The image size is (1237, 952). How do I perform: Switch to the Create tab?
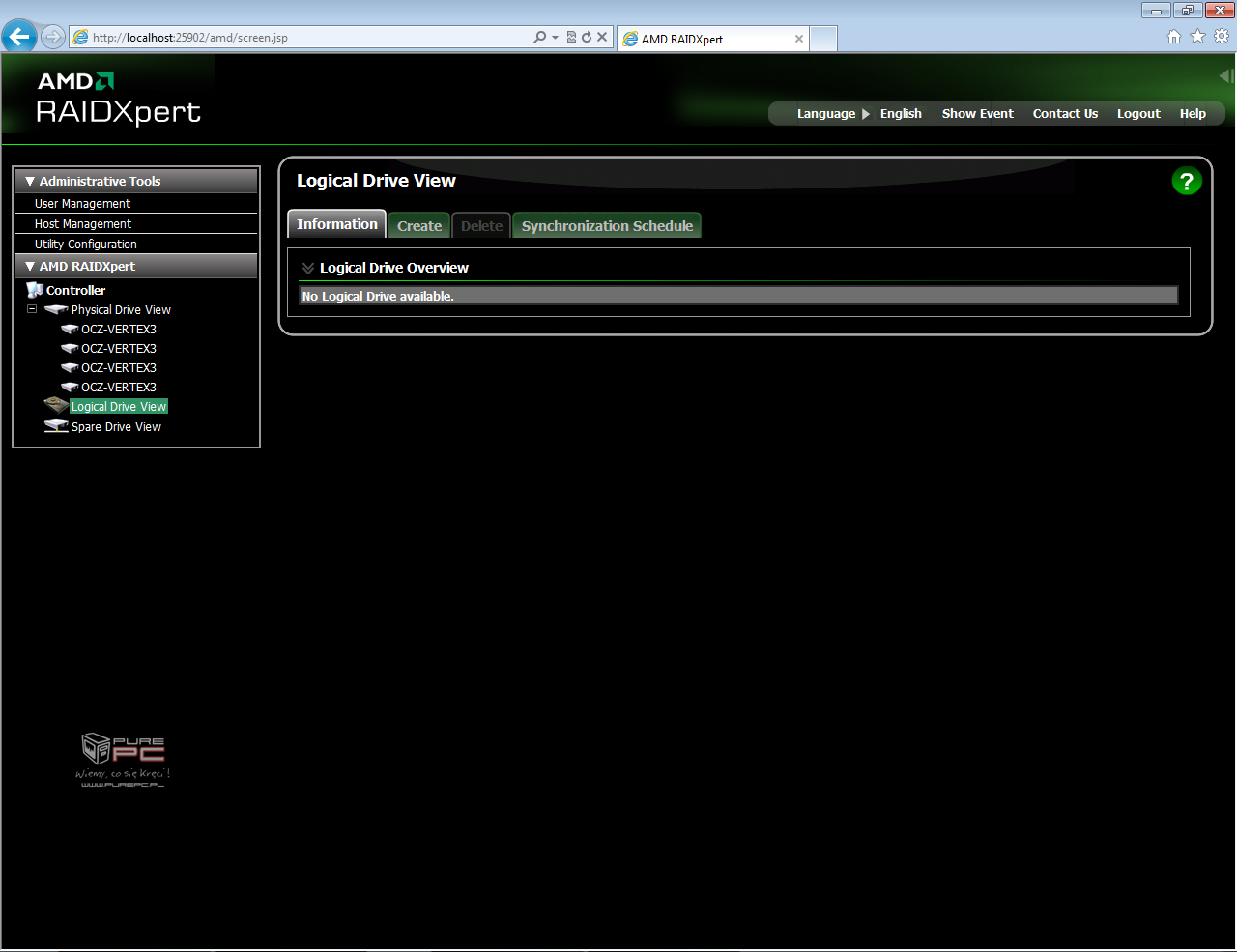[x=419, y=225]
